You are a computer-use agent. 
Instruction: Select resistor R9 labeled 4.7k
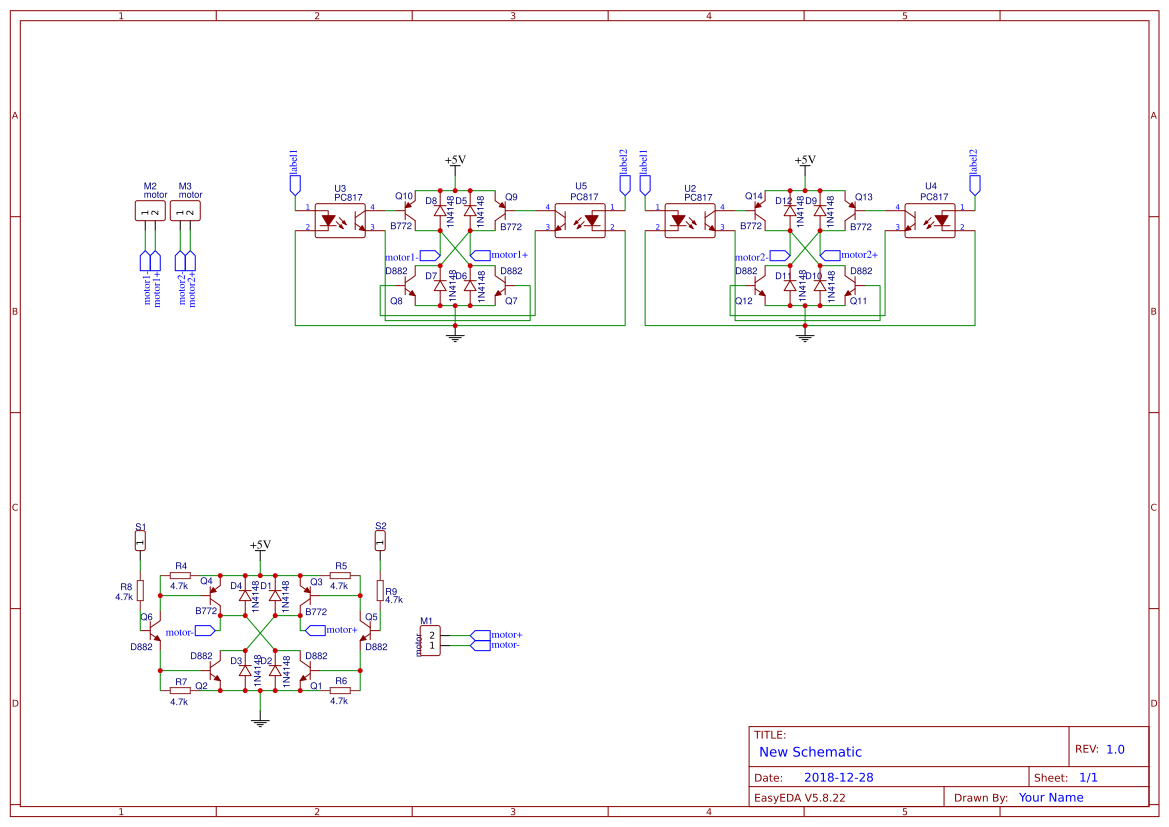[x=382, y=592]
